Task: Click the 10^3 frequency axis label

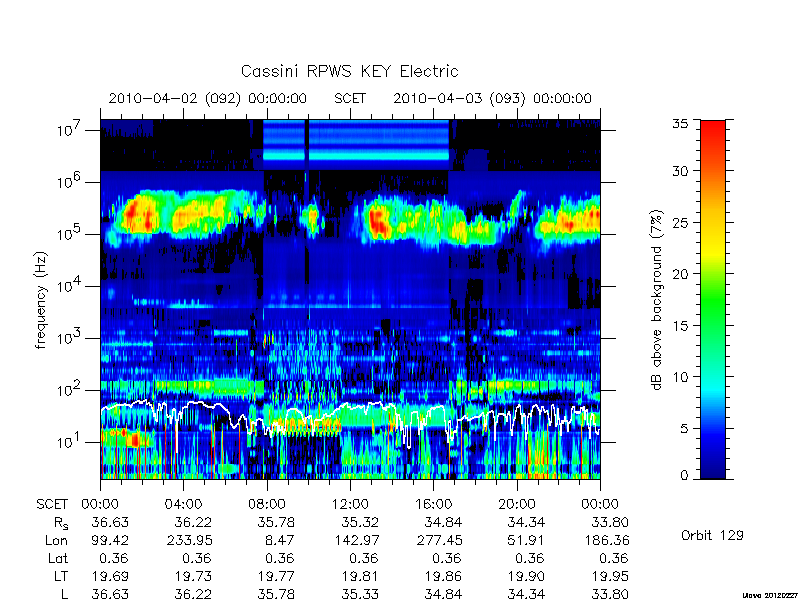Action: coord(69,338)
